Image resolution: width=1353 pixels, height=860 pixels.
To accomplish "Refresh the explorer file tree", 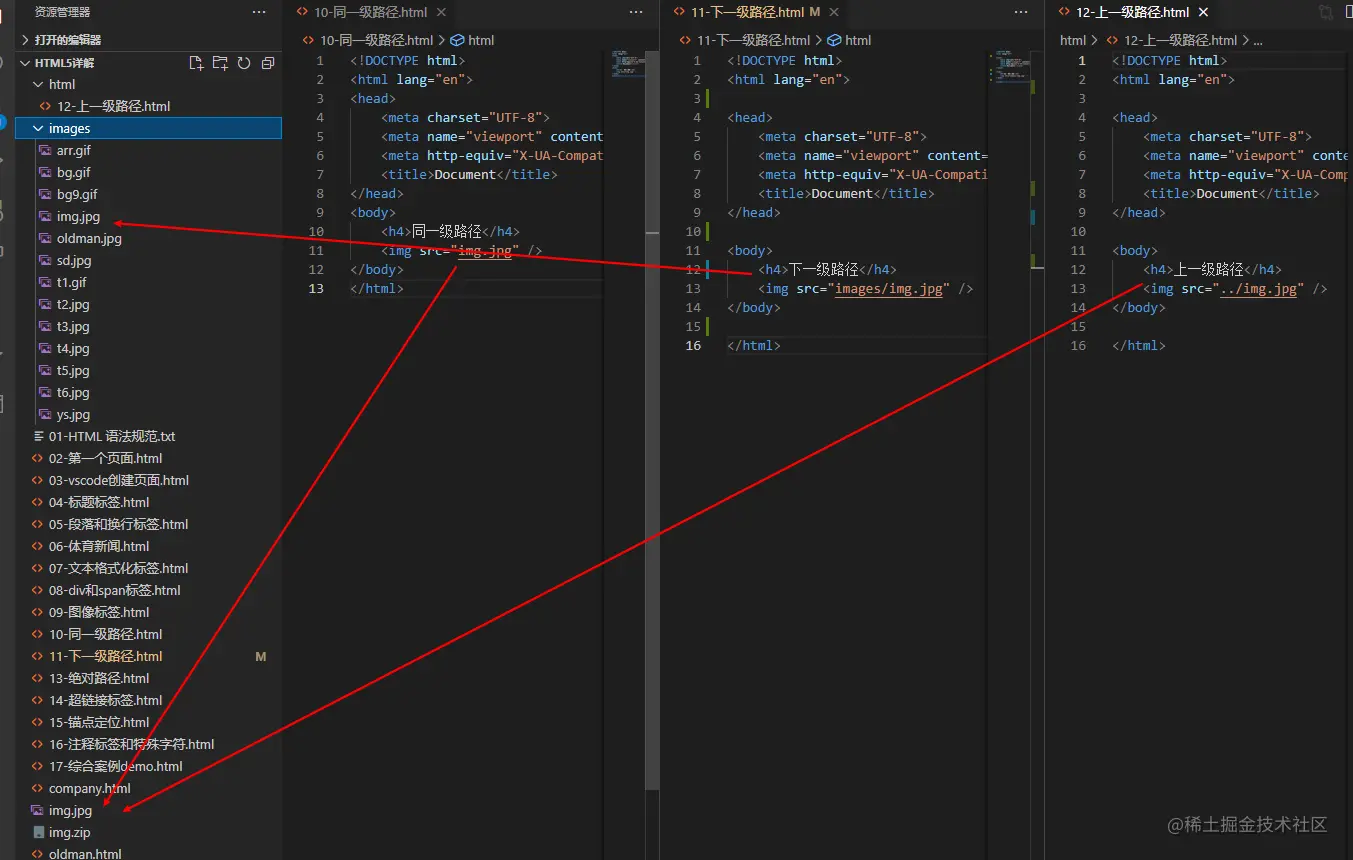I will coord(244,63).
